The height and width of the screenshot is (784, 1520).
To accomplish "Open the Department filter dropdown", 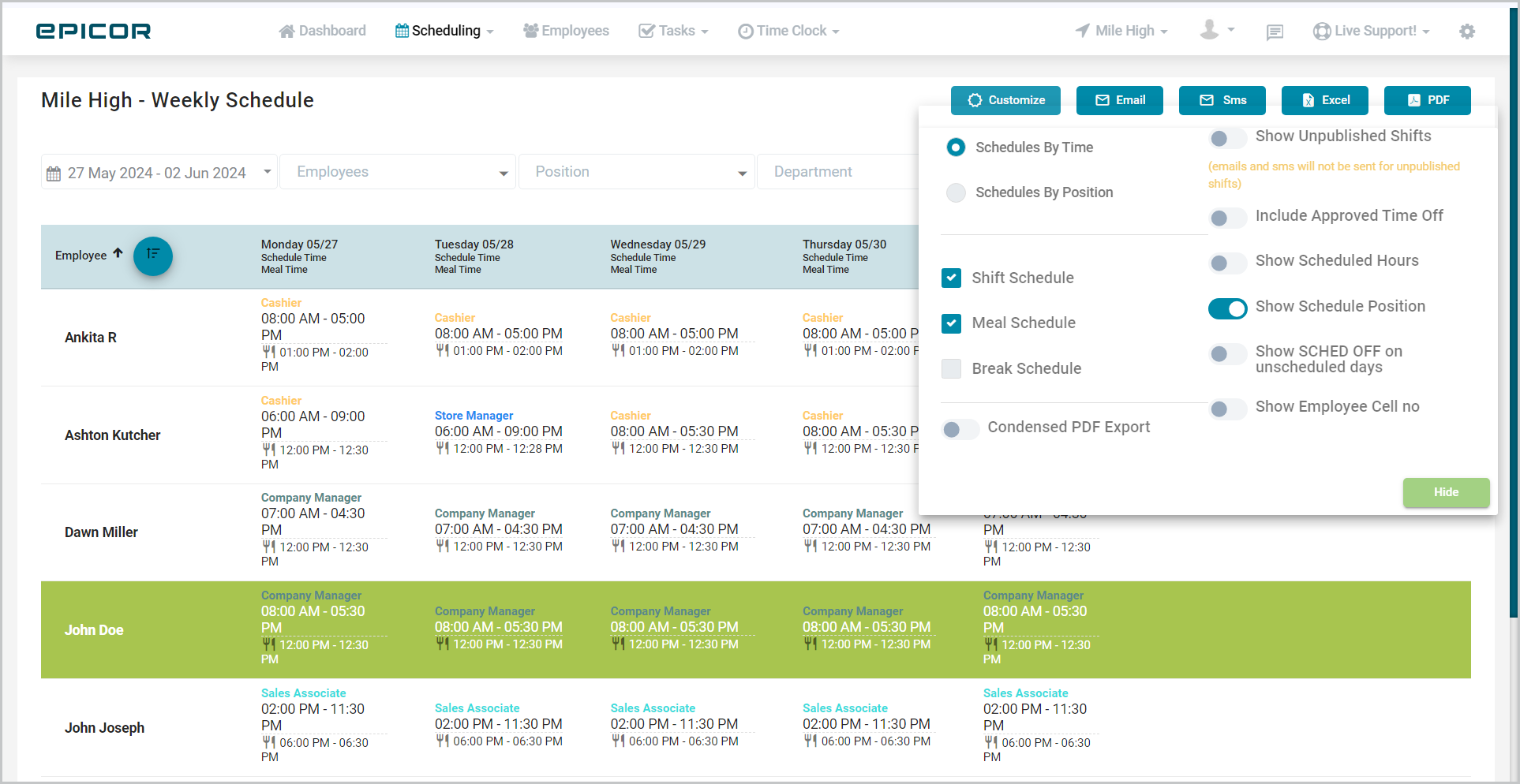I will (x=837, y=172).
